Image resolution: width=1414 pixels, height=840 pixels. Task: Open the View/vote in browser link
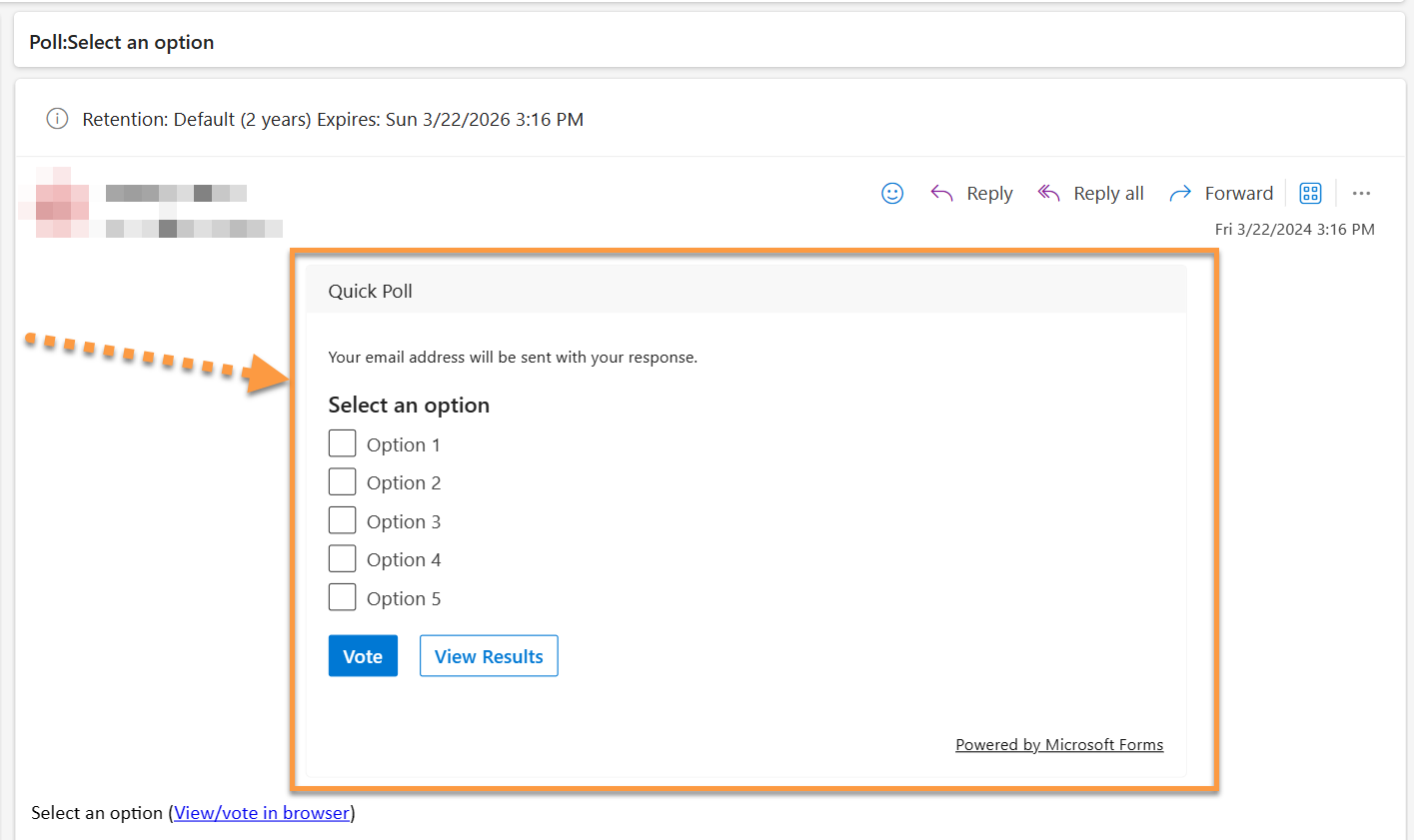262,813
